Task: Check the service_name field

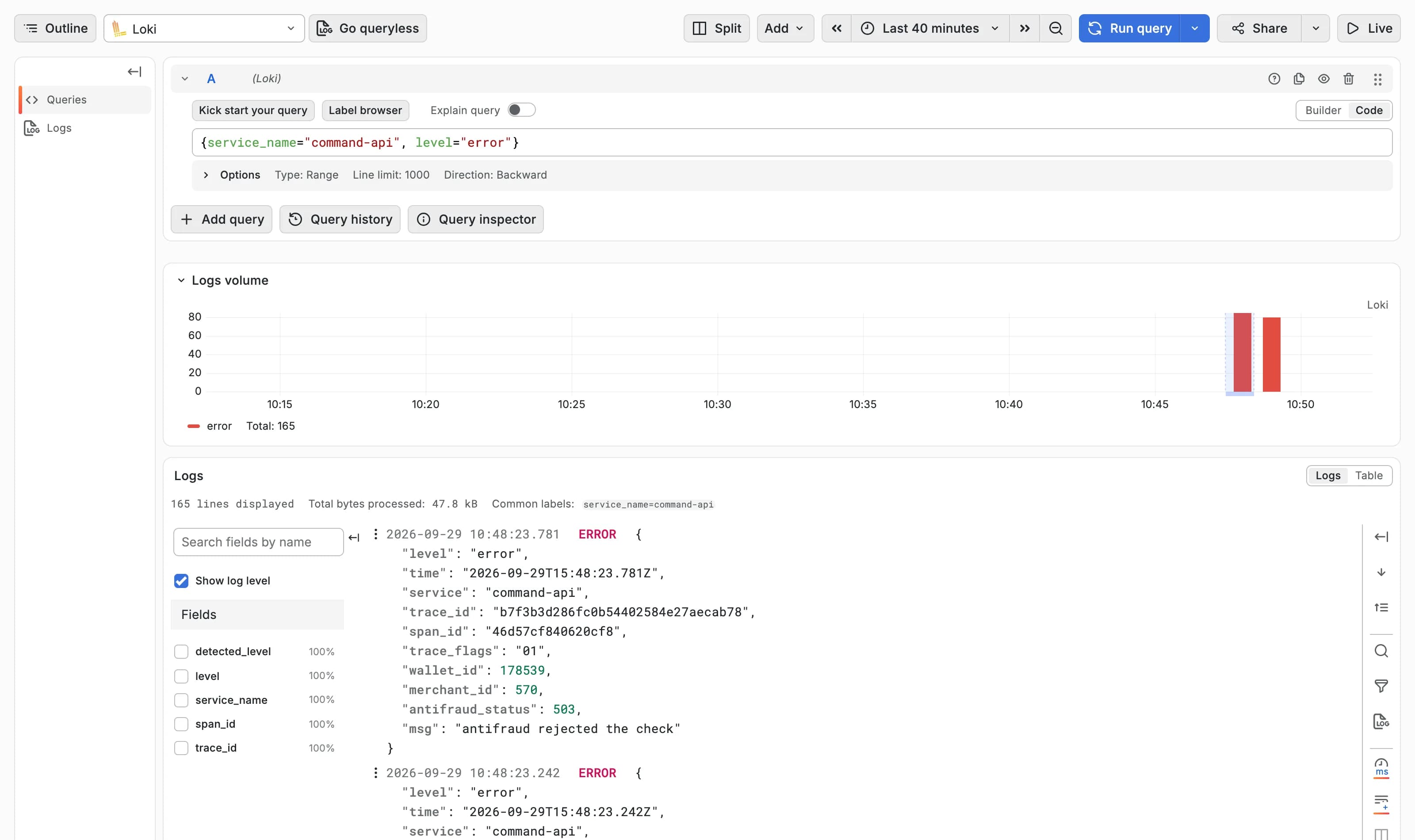Action: pos(181,700)
